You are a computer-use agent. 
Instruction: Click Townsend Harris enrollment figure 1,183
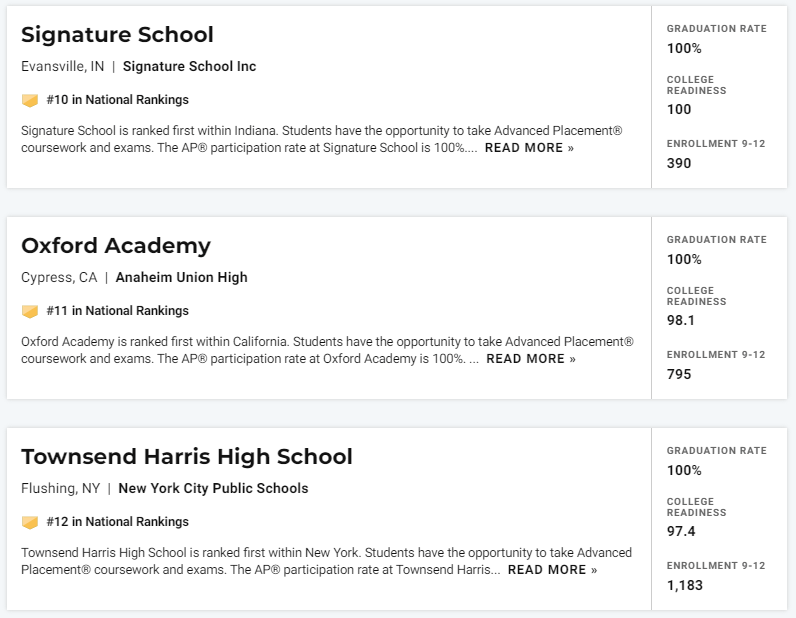(685, 585)
